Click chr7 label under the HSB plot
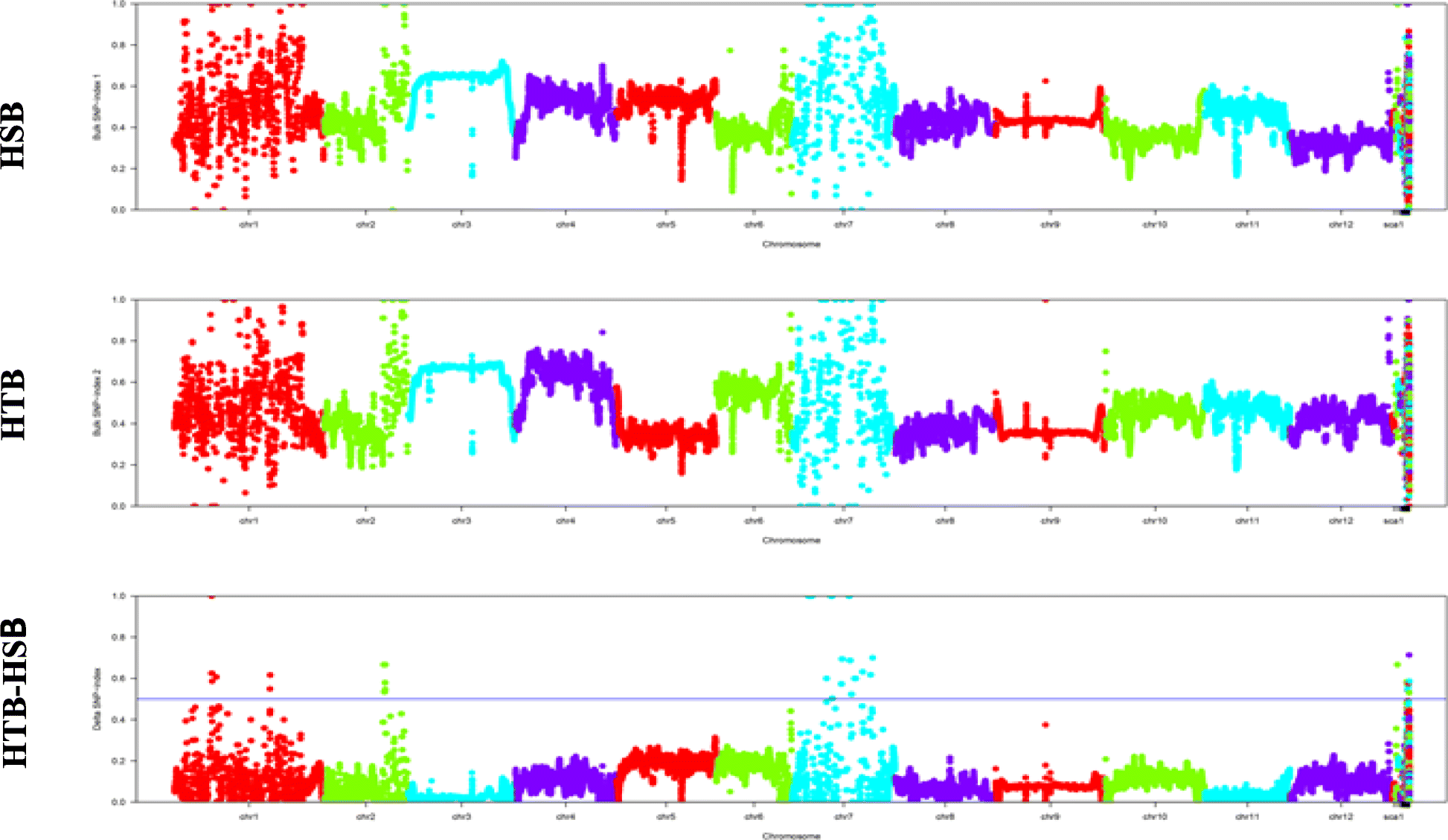 (x=843, y=224)
